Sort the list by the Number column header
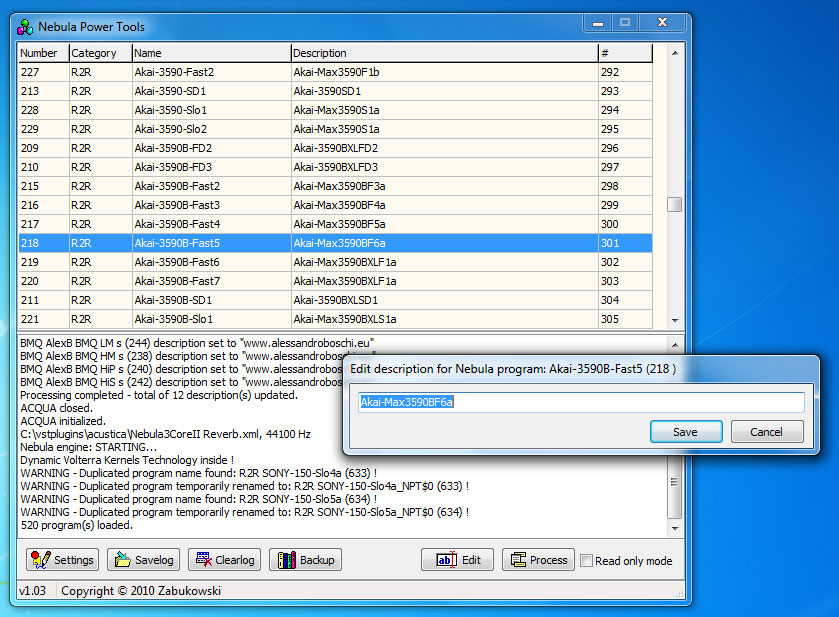The image size is (839, 617). tap(43, 53)
